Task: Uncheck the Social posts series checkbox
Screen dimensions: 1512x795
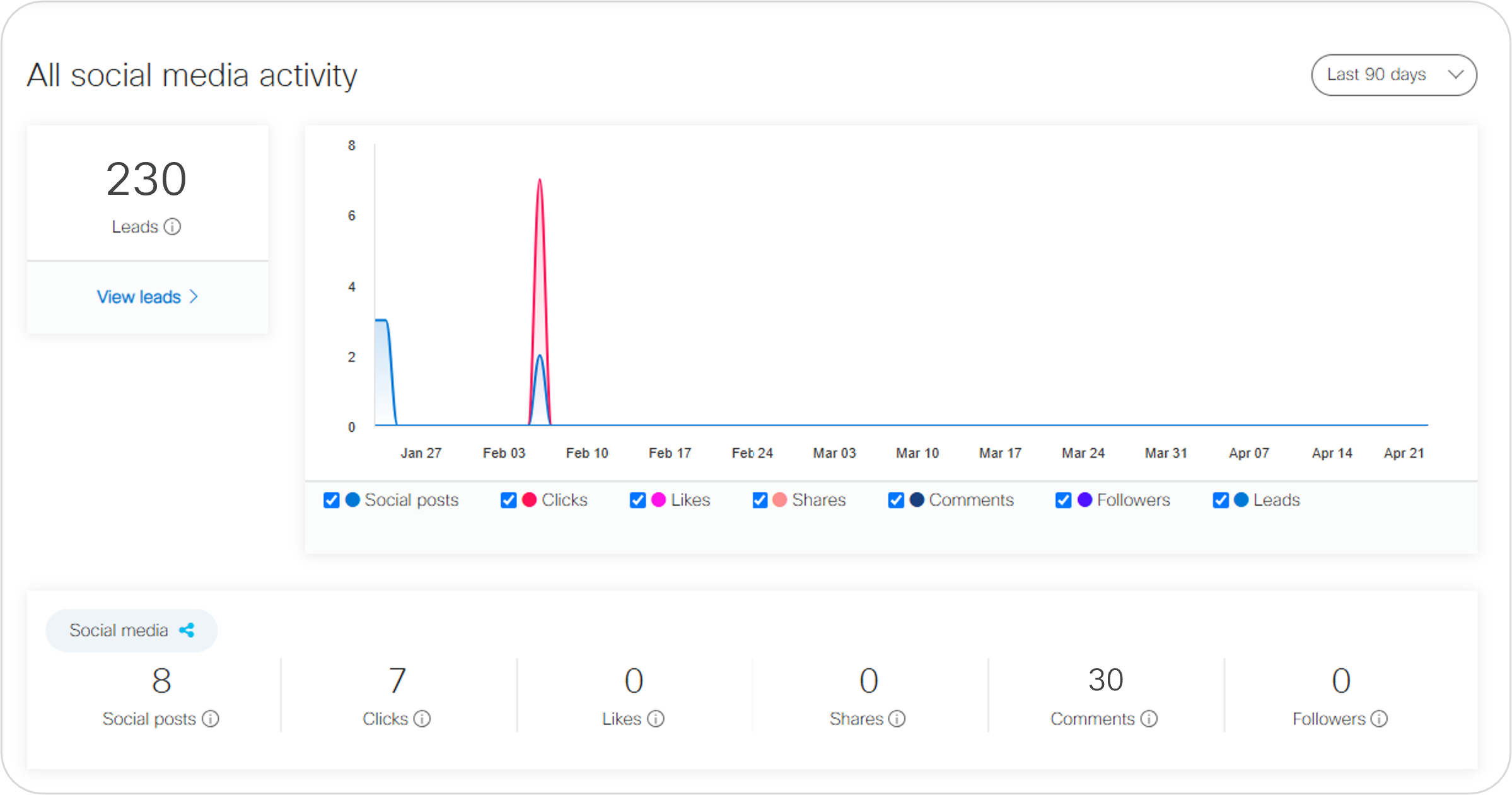Action: pos(331,501)
